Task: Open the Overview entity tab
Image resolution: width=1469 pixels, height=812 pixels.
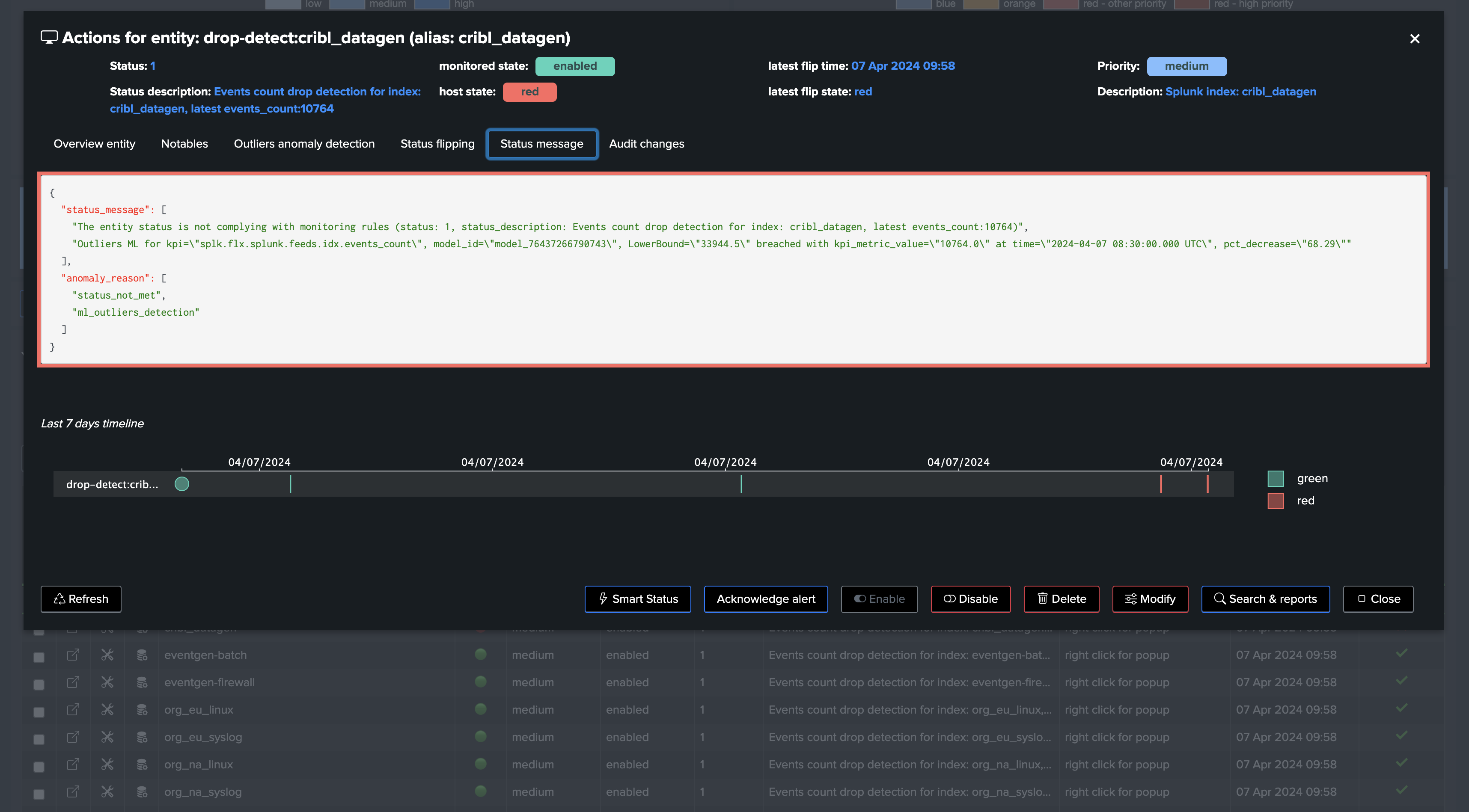Action: [x=95, y=144]
